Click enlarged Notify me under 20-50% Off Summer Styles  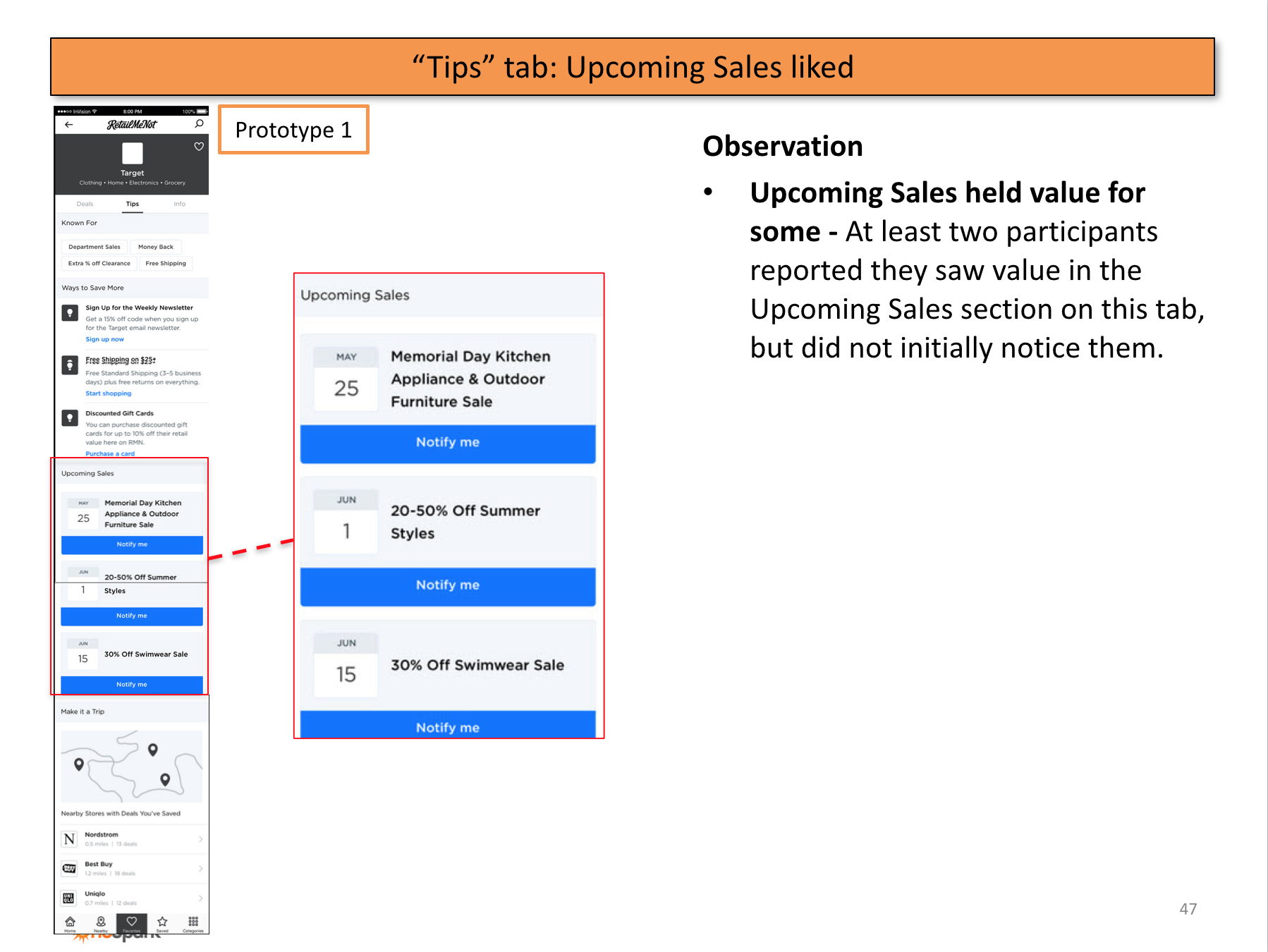[x=448, y=585]
